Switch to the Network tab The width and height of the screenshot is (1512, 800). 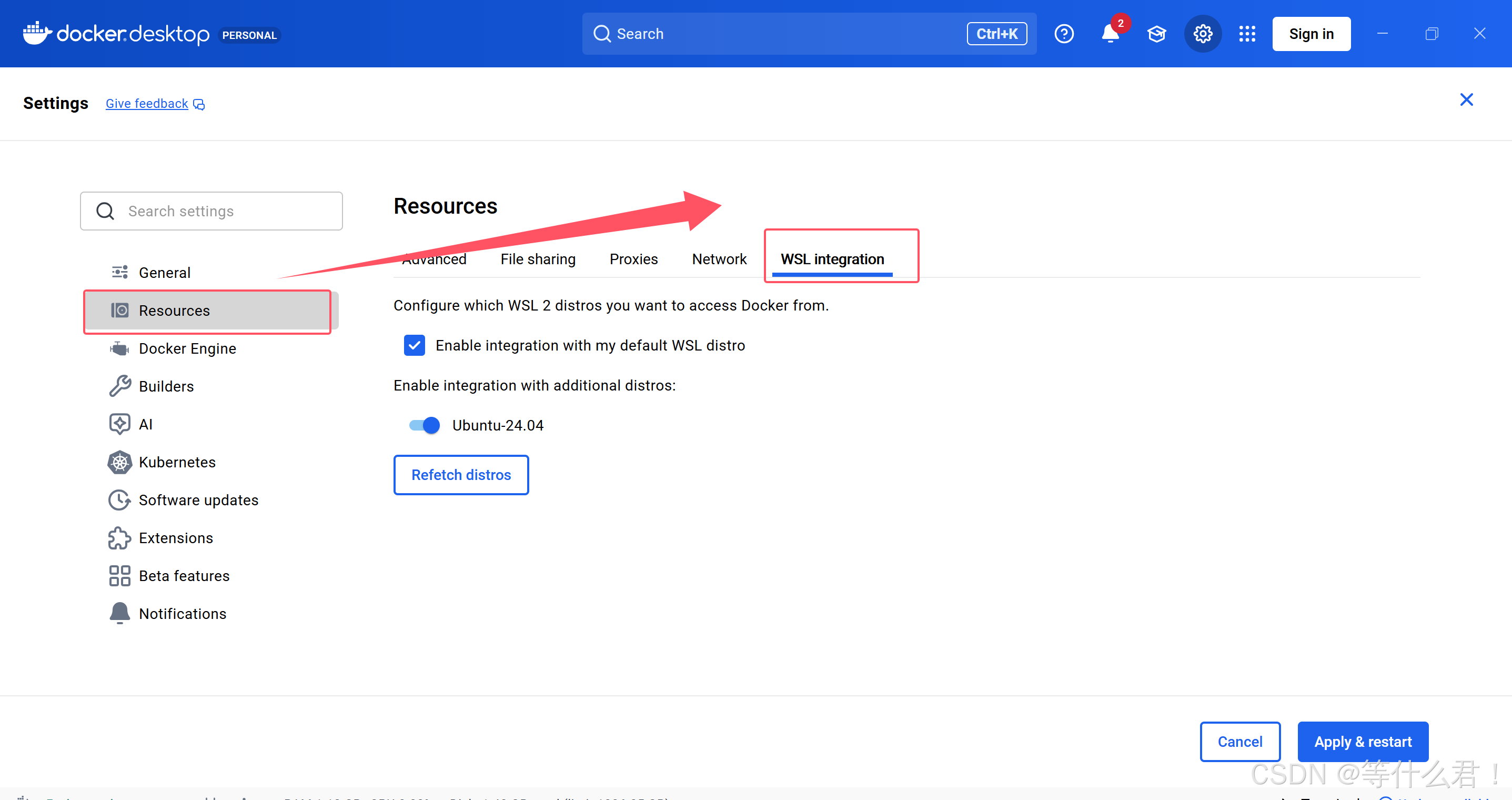[719, 259]
